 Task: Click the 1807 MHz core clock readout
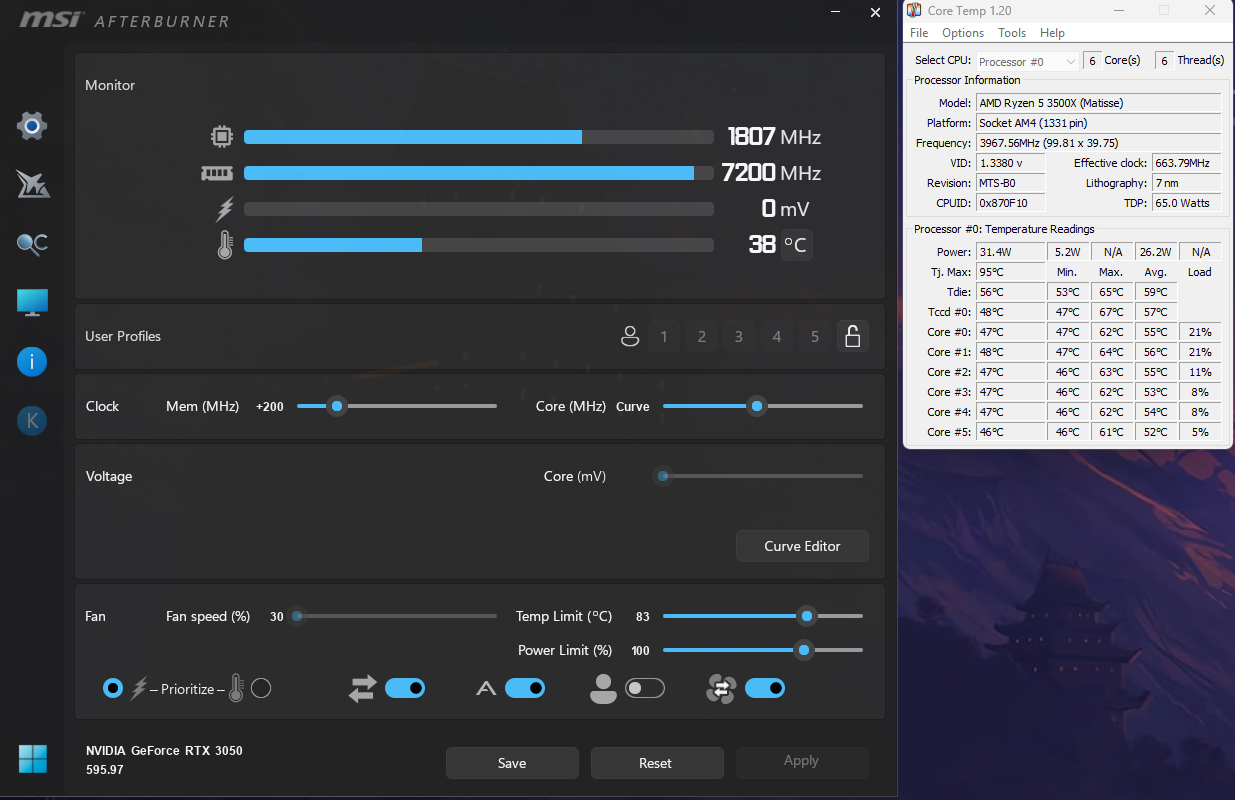[x=774, y=137]
